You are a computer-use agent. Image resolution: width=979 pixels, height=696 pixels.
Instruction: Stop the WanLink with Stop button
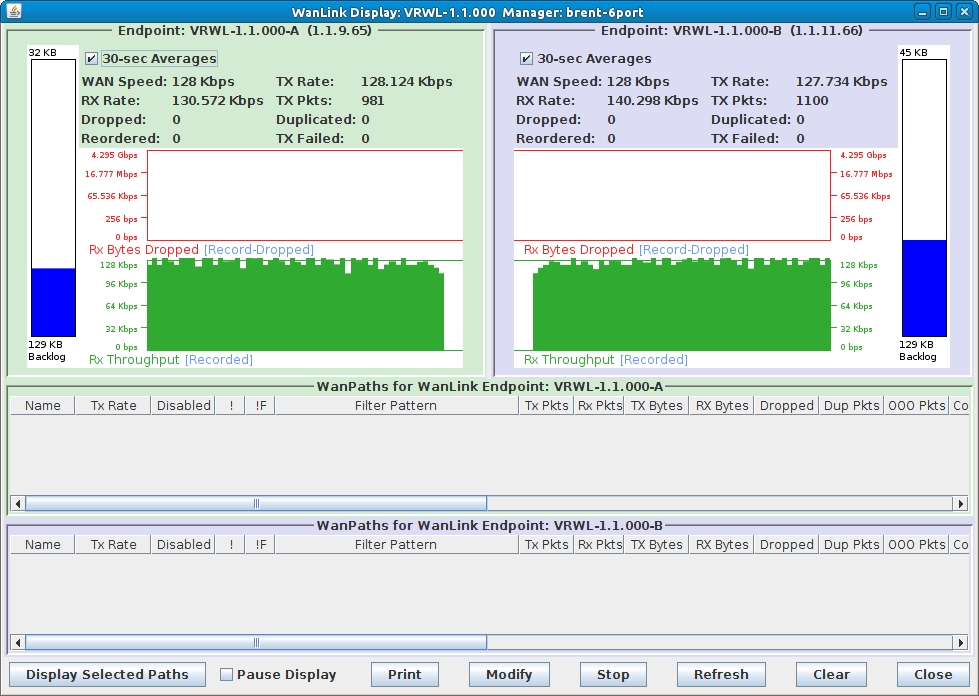tap(613, 674)
